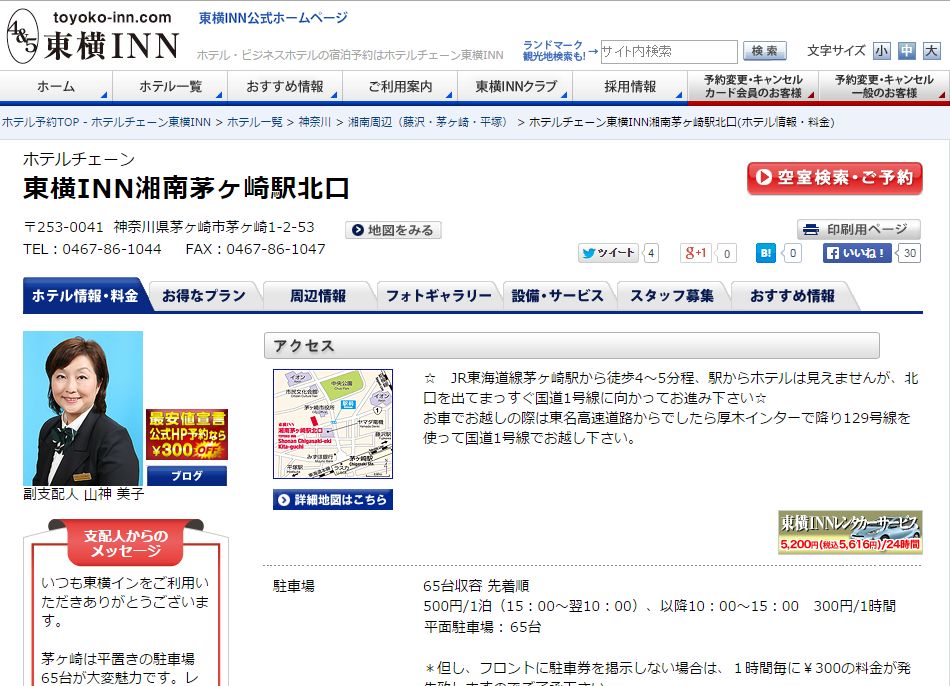Click the hotel title 東横INN湘南茅ヶ崎駅北口
This screenshot has width=950, height=686.
tap(186, 188)
